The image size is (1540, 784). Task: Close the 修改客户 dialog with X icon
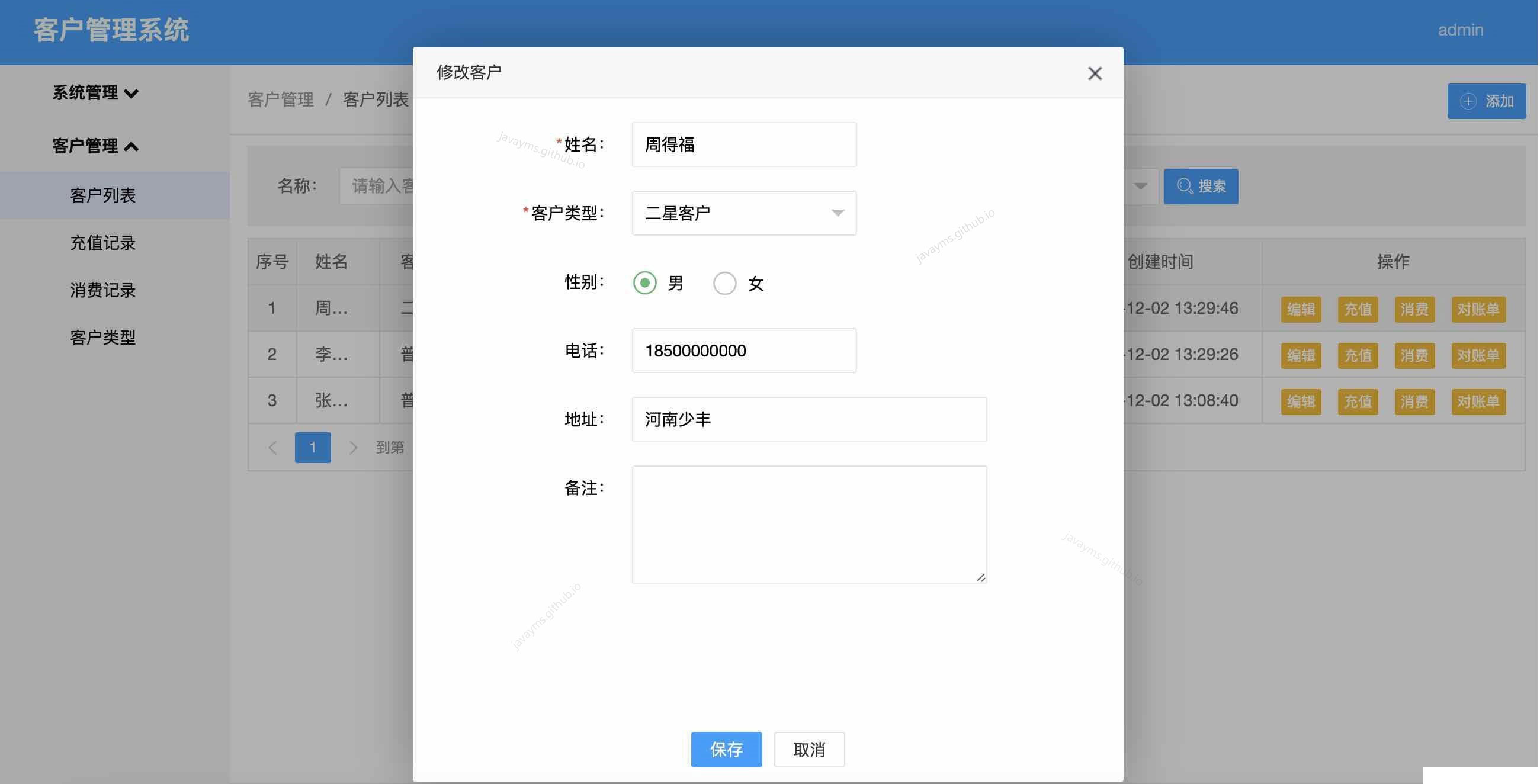click(x=1095, y=73)
